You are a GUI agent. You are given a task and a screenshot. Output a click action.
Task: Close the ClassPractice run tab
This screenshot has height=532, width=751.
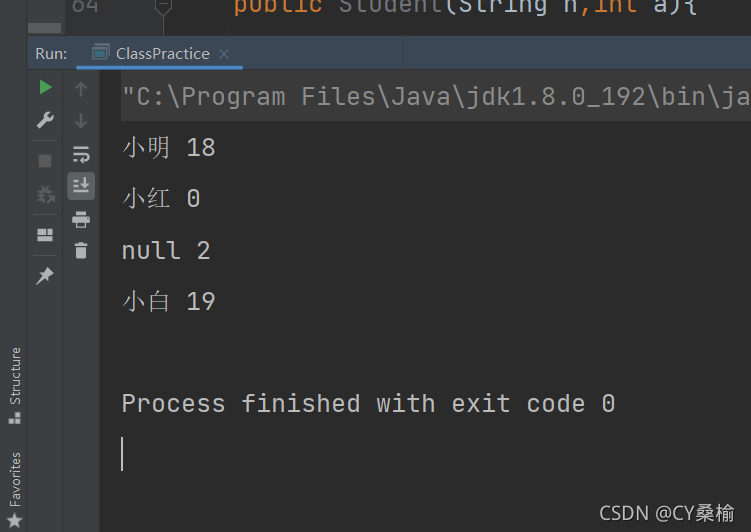pyautogui.click(x=224, y=54)
